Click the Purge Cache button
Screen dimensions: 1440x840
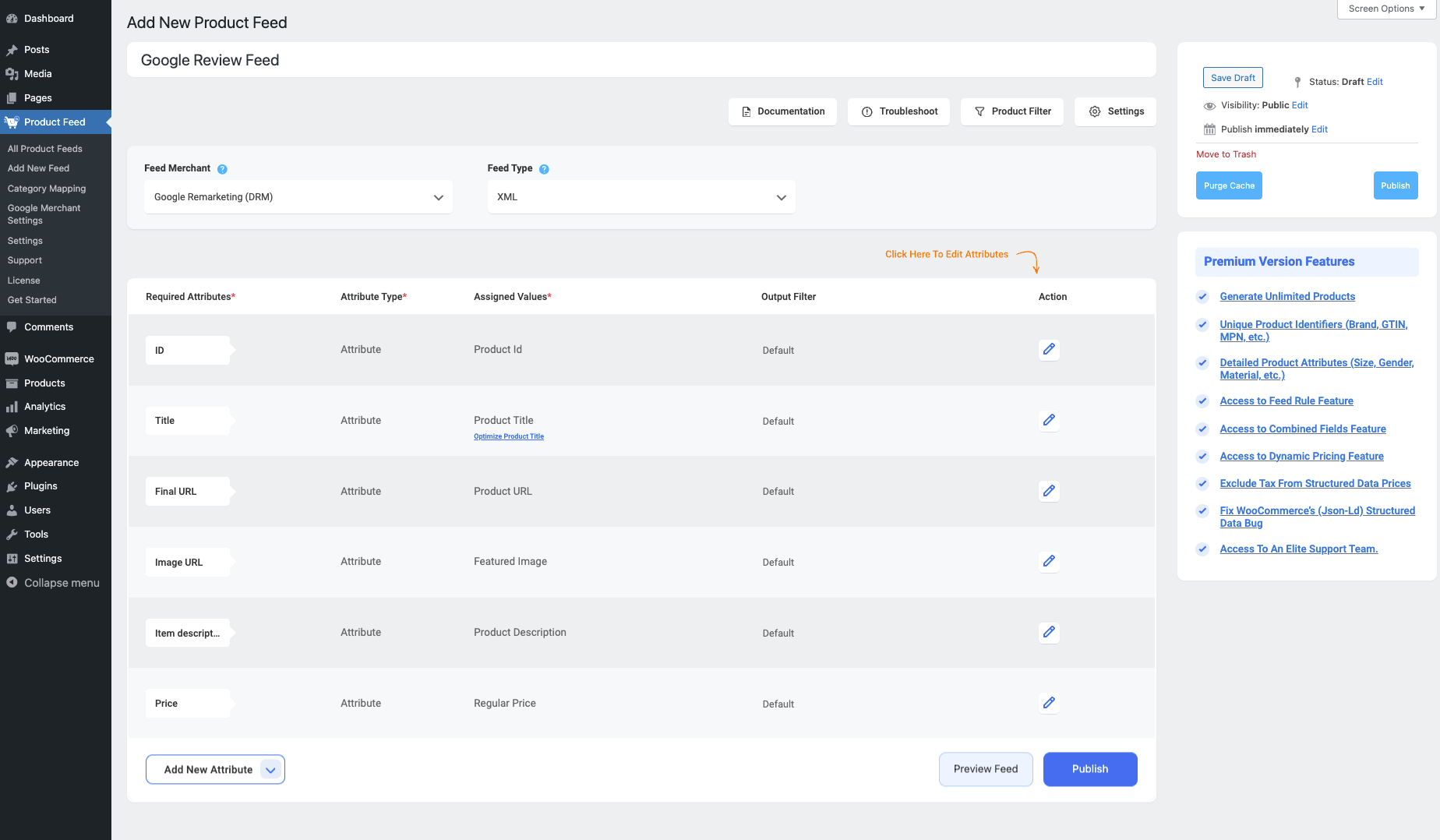(1229, 185)
